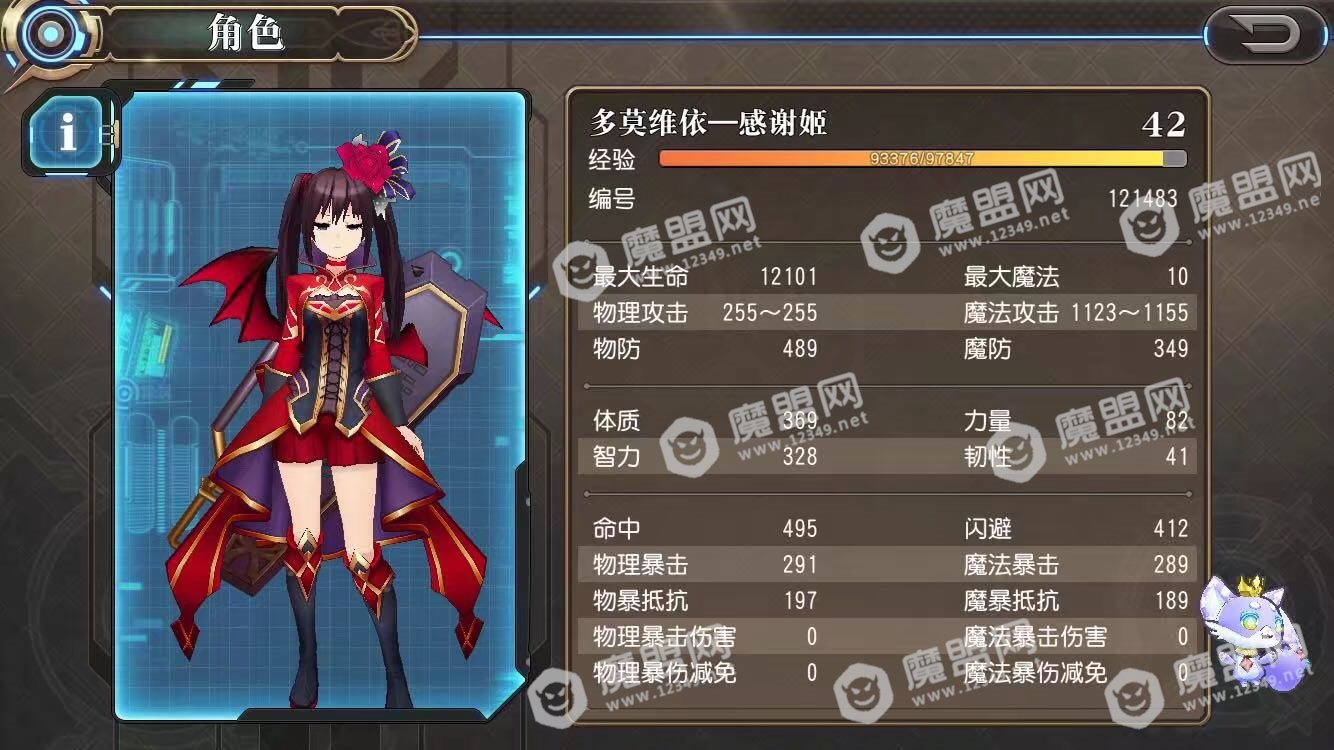
Task: Click the back arrow button
Action: click(1267, 35)
